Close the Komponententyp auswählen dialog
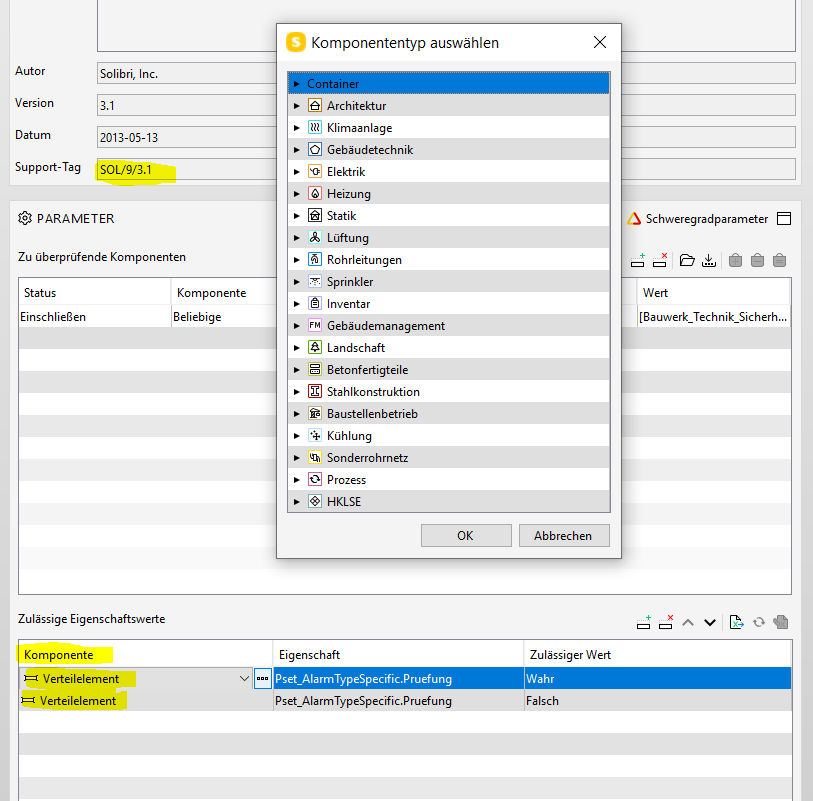This screenshot has width=813, height=801. tap(600, 42)
